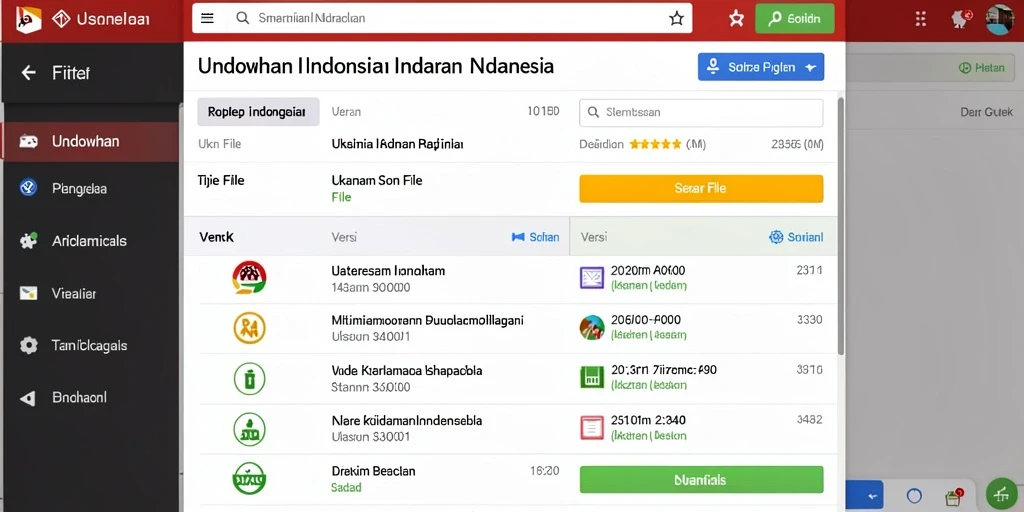Click the five-star rating
This screenshot has height=512, width=1024.
coord(655,144)
